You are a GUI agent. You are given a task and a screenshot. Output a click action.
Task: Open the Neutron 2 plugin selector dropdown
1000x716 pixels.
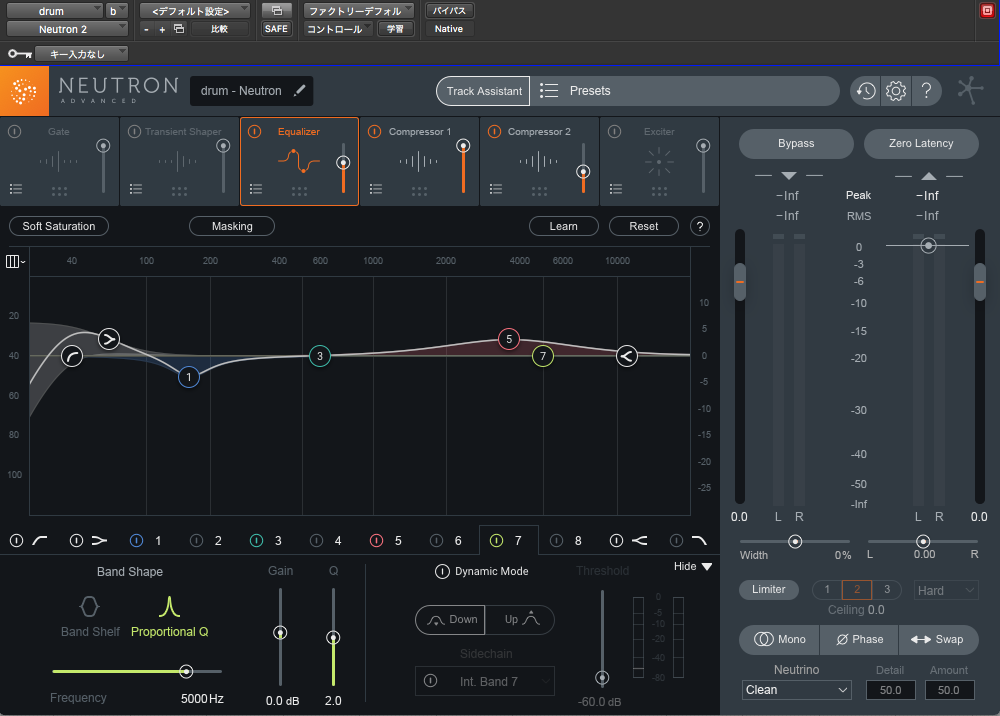67,29
